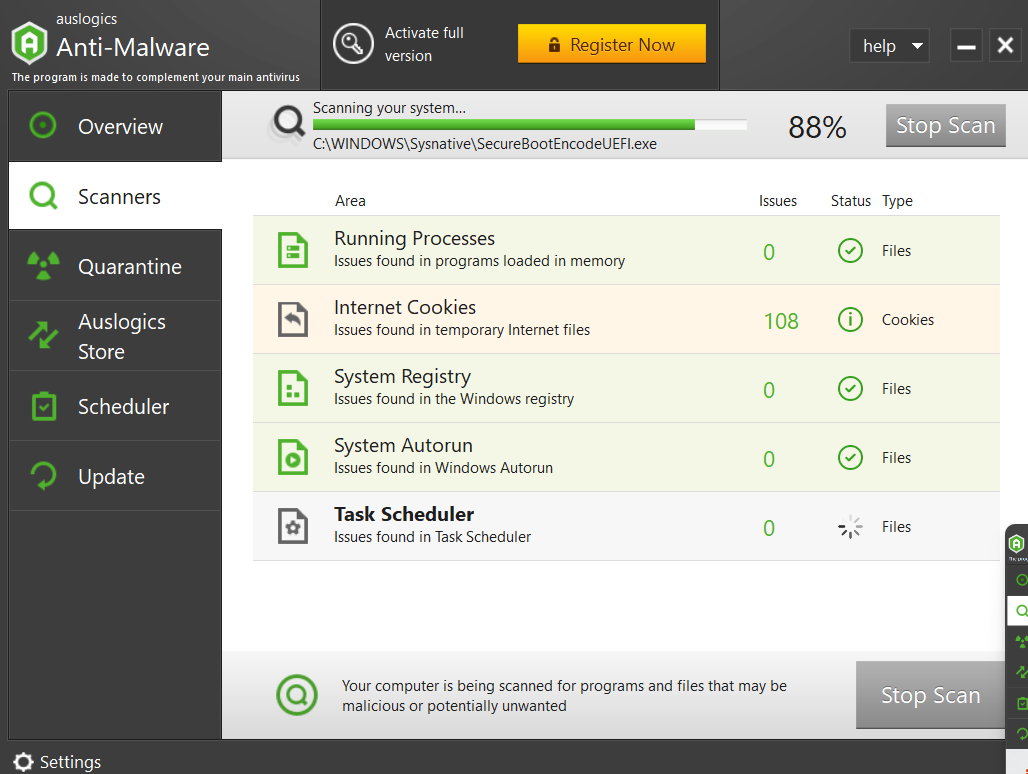Viewport: 1028px width, 774px height.
Task: Click the scan progress bar
Action: click(x=529, y=125)
